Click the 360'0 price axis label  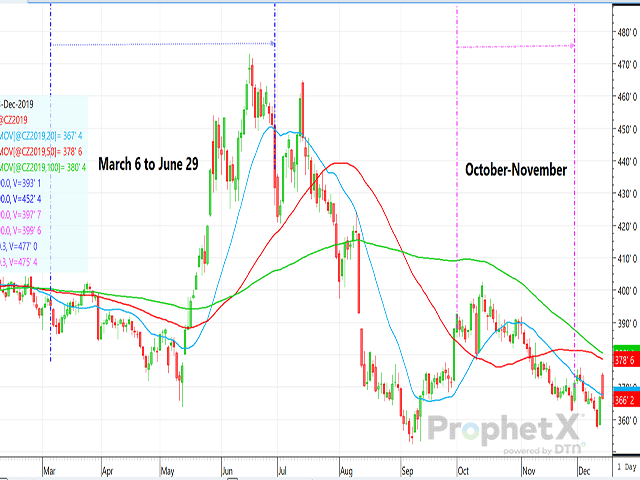pyautogui.click(x=629, y=420)
